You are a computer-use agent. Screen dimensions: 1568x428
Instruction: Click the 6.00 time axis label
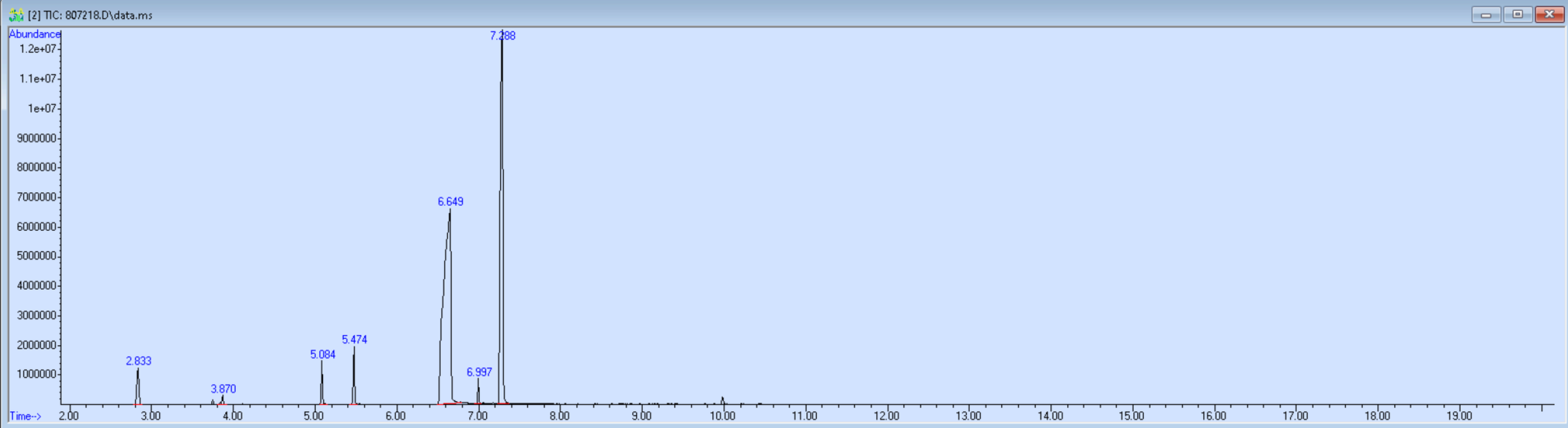pos(396,415)
